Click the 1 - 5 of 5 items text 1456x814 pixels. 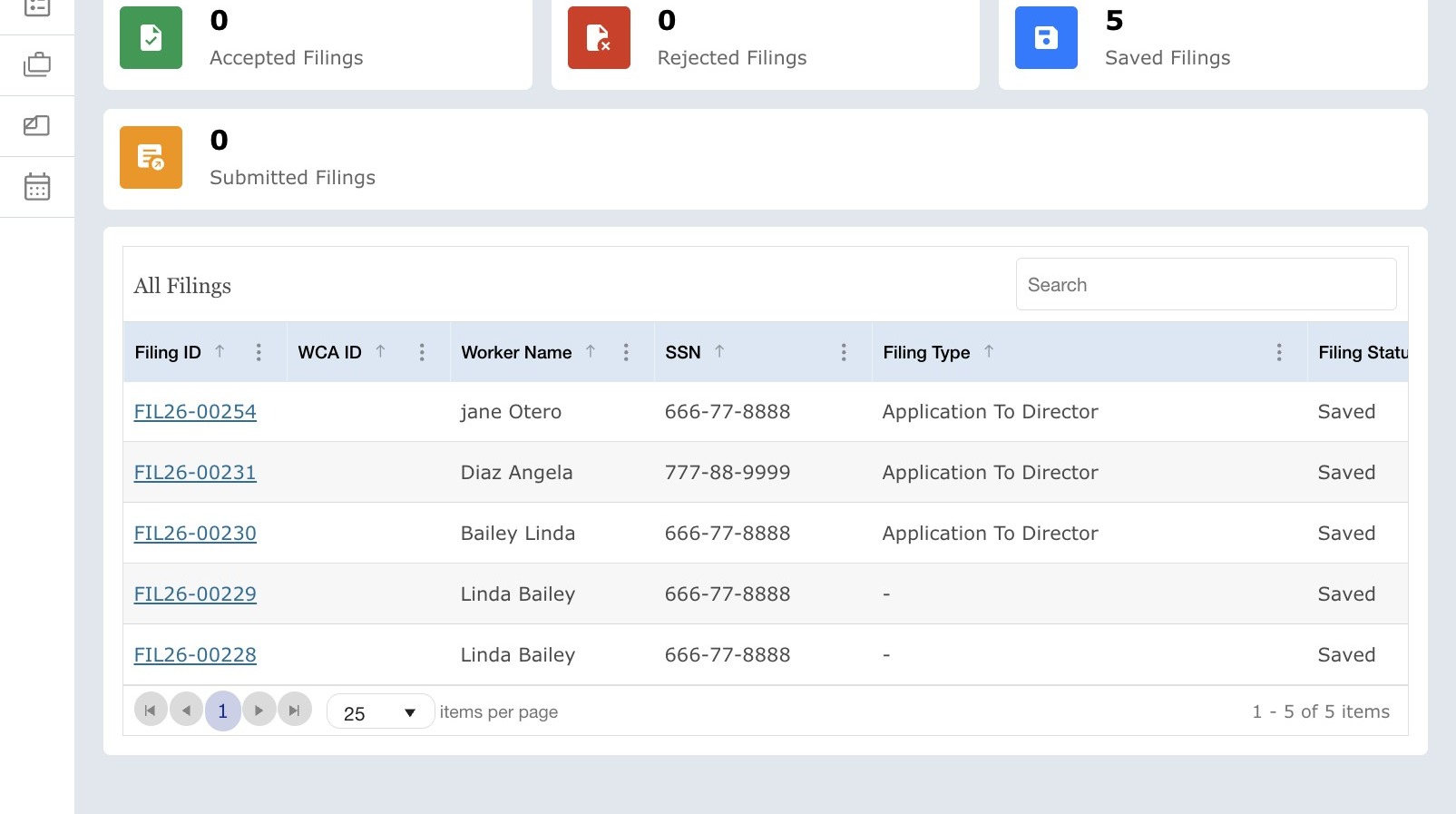click(1321, 711)
